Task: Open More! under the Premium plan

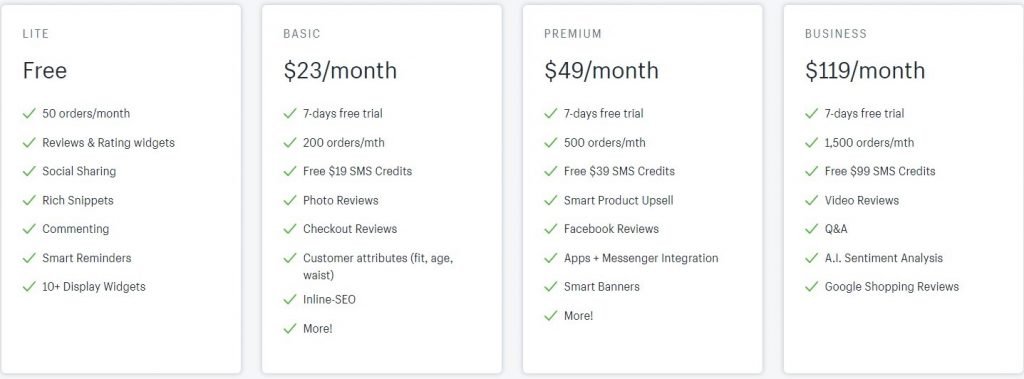Action: click(579, 315)
